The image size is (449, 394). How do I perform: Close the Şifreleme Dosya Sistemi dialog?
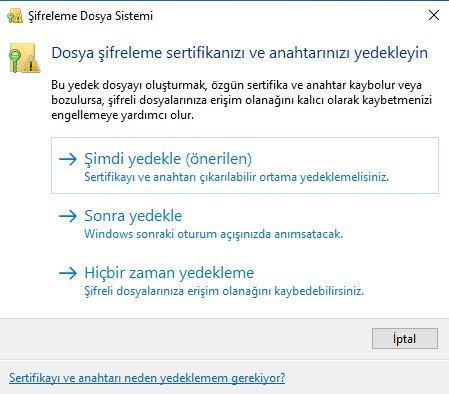[x=434, y=15]
